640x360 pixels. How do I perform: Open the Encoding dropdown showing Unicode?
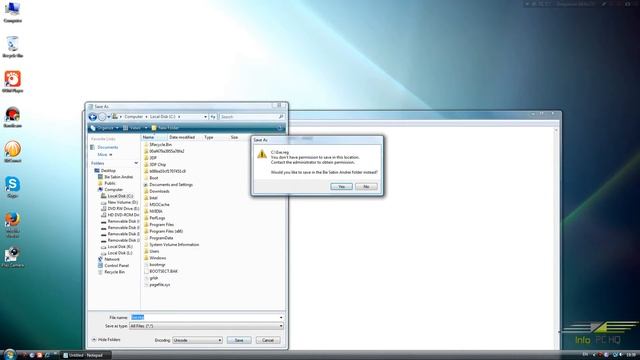pyautogui.click(x=198, y=340)
